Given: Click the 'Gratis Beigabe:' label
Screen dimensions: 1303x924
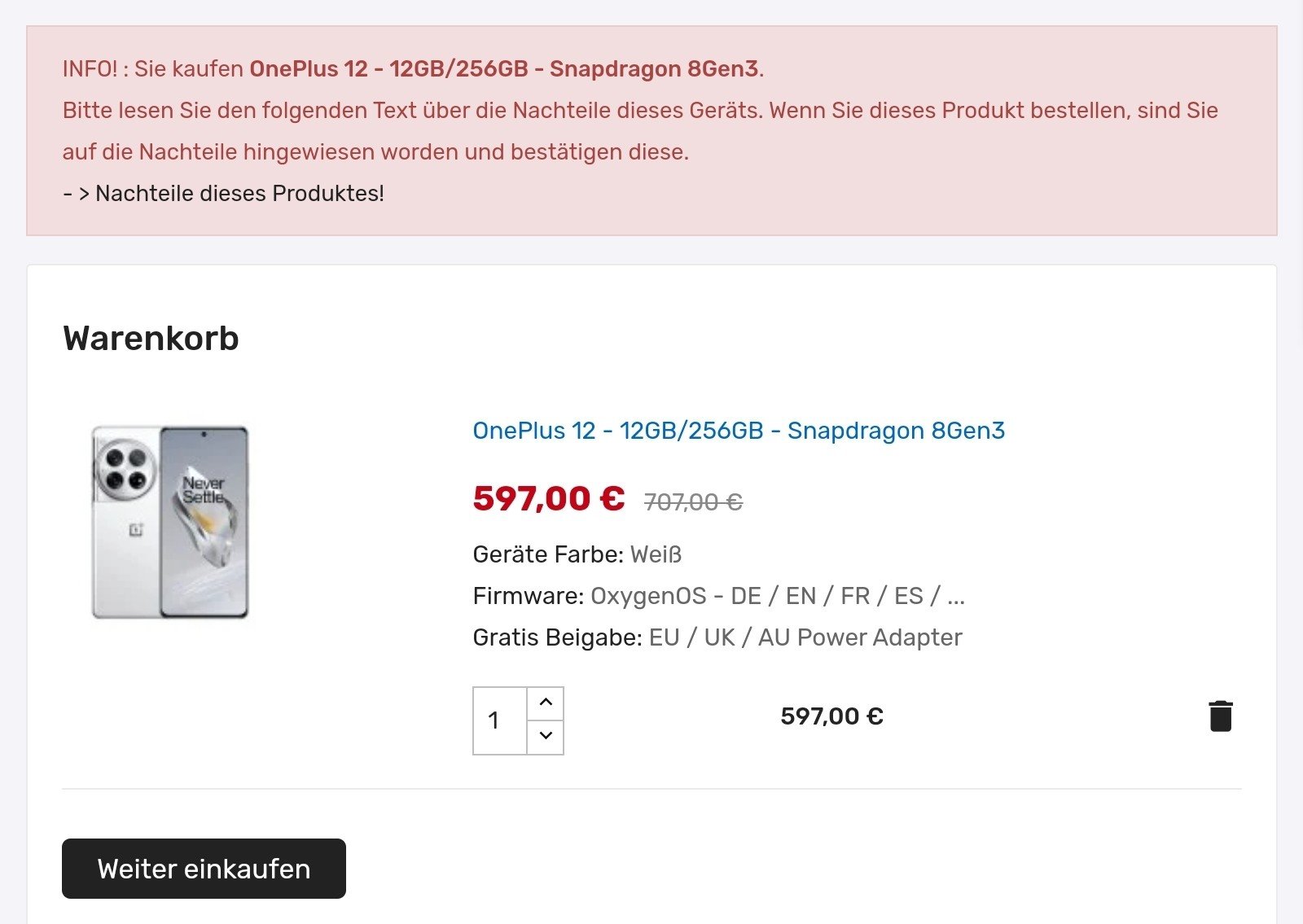Looking at the screenshot, I should 557,637.
